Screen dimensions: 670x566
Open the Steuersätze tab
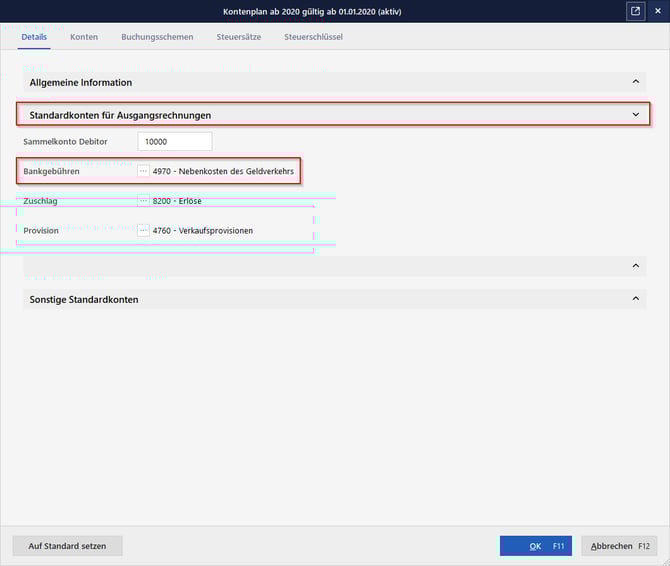[239, 37]
